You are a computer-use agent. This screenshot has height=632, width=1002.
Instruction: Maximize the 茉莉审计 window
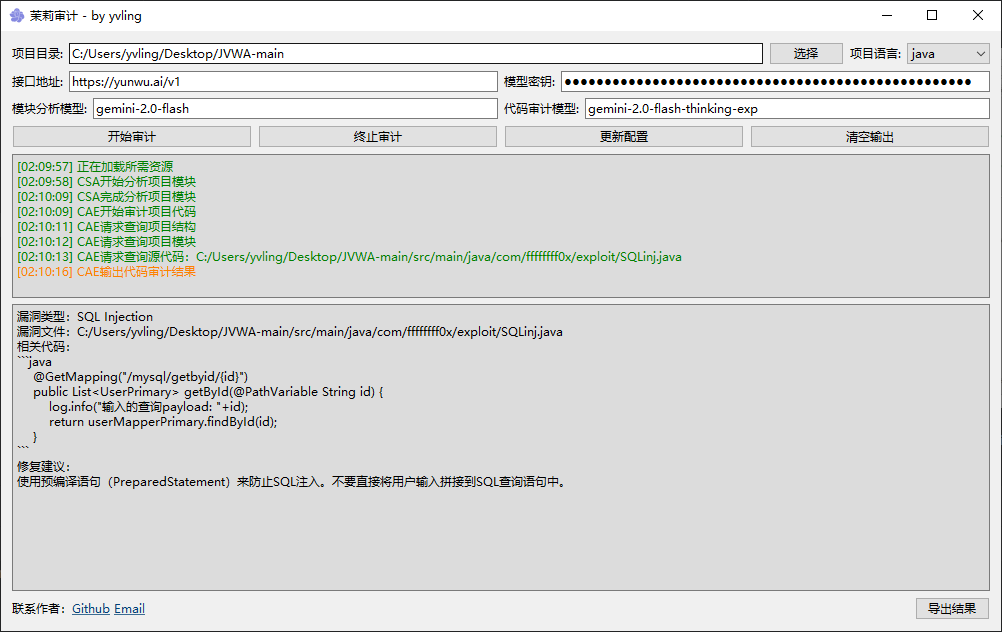(932, 15)
